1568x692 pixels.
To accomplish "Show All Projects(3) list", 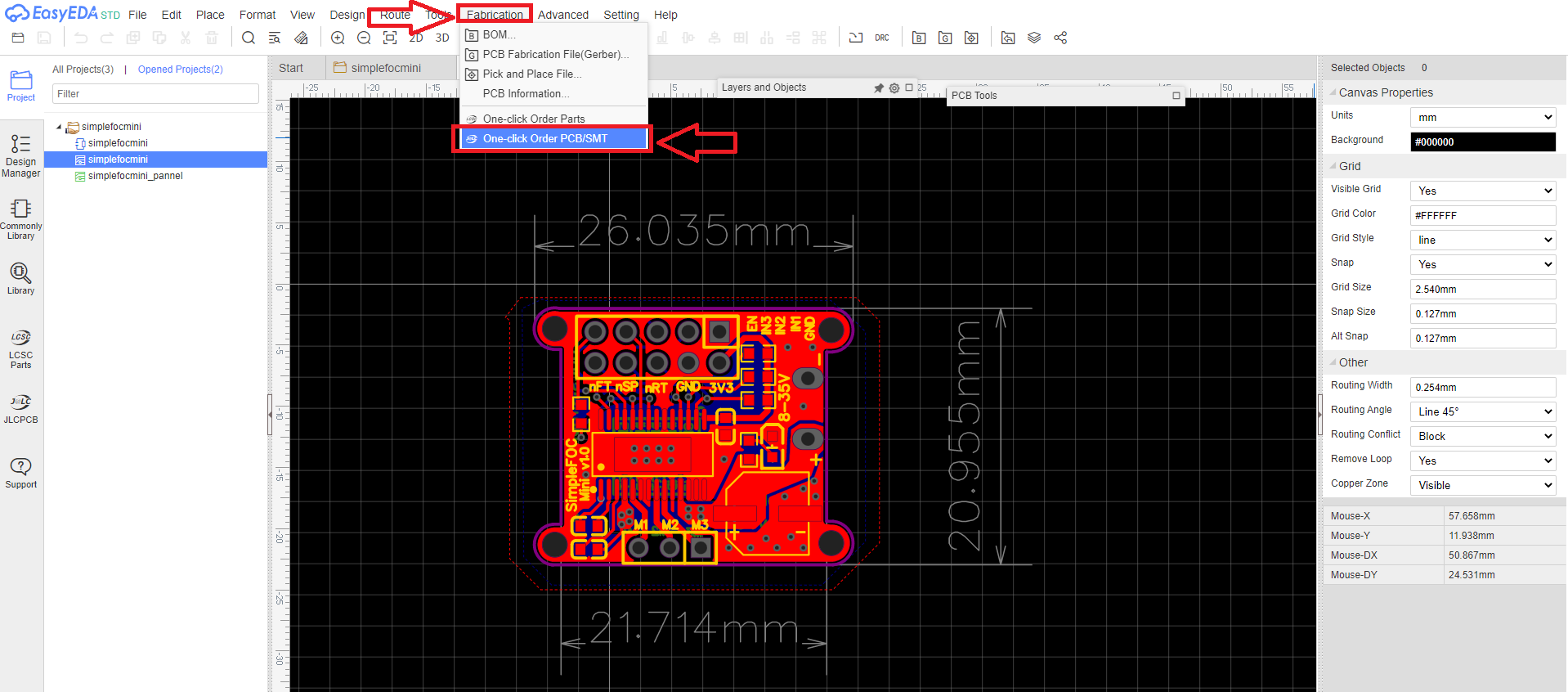I will pyautogui.click(x=83, y=70).
